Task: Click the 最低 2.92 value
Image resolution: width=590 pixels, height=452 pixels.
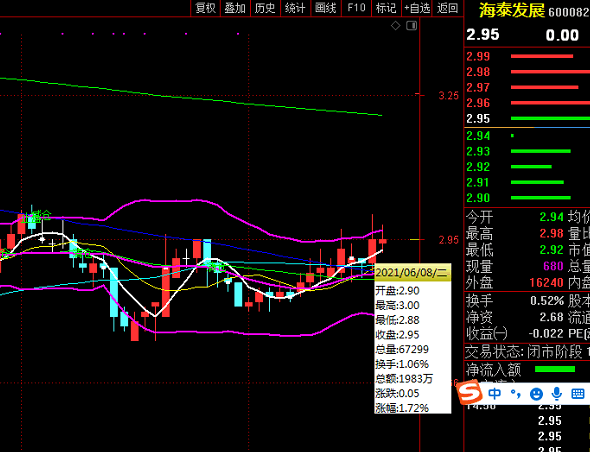Action: pyautogui.click(x=551, y=250)
